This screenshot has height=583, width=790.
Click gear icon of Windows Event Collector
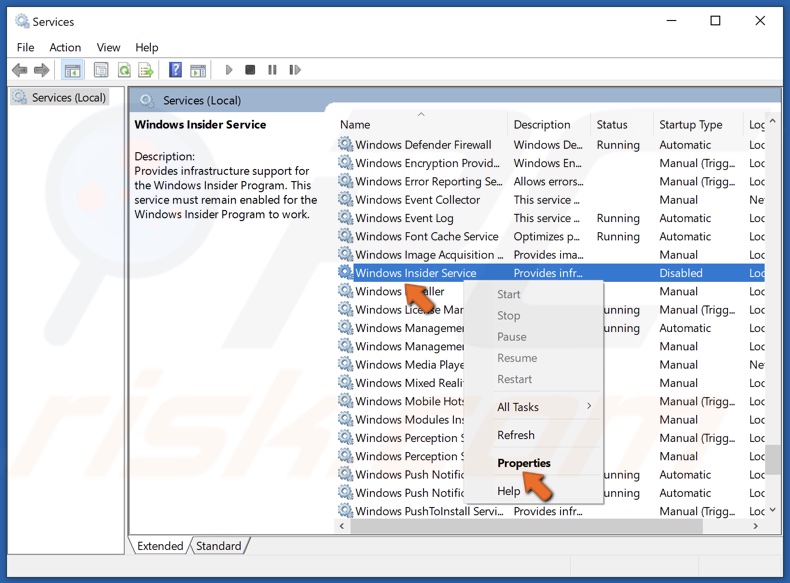(x=345, y=200)
